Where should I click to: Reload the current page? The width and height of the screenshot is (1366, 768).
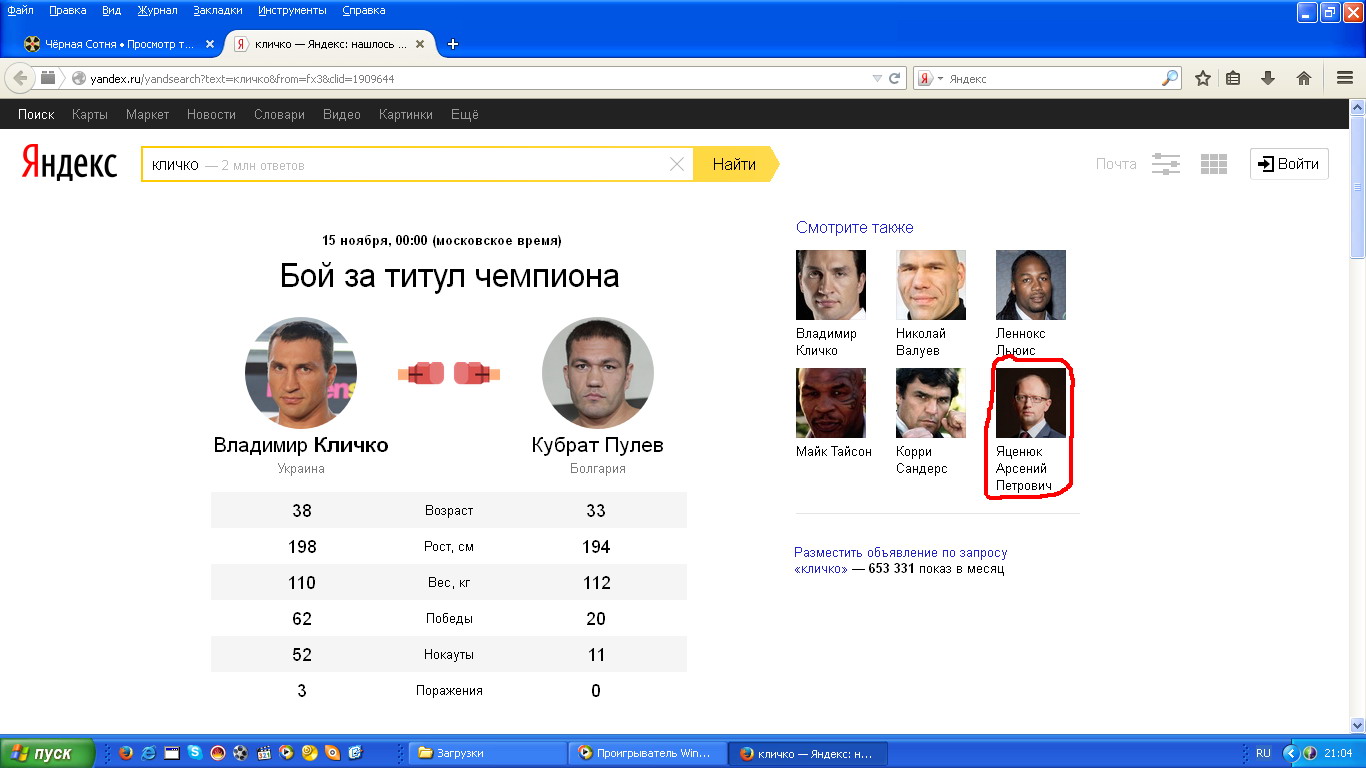point(895,78)
